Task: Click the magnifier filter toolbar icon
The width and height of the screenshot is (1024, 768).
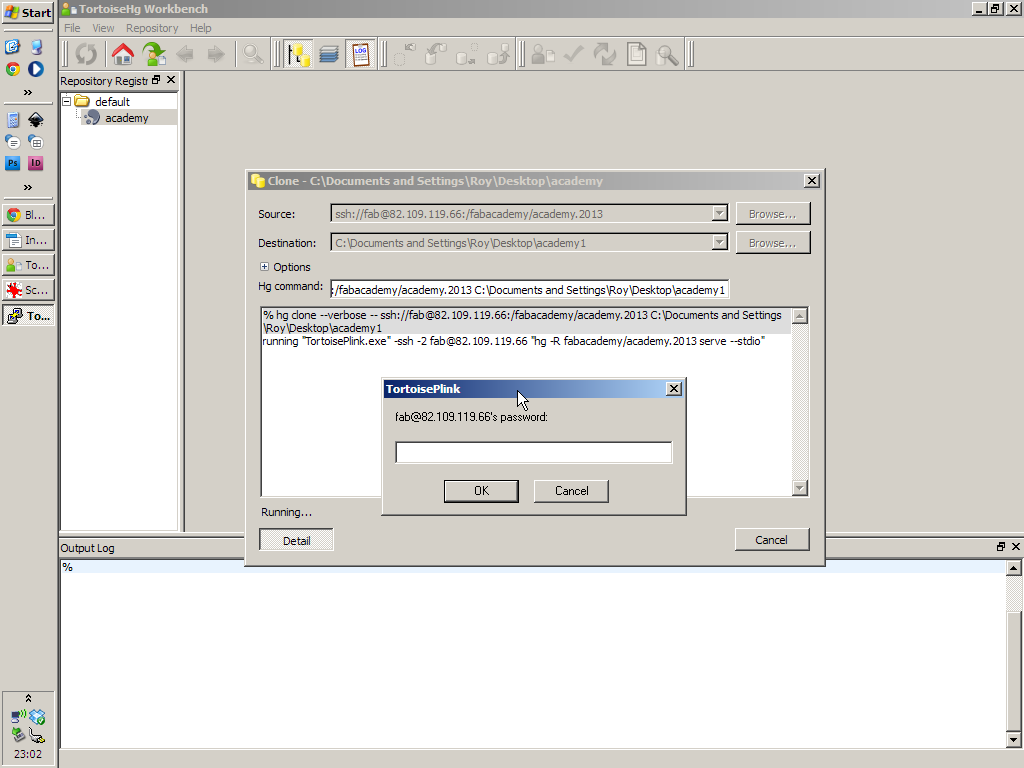Action: (253, 54)
